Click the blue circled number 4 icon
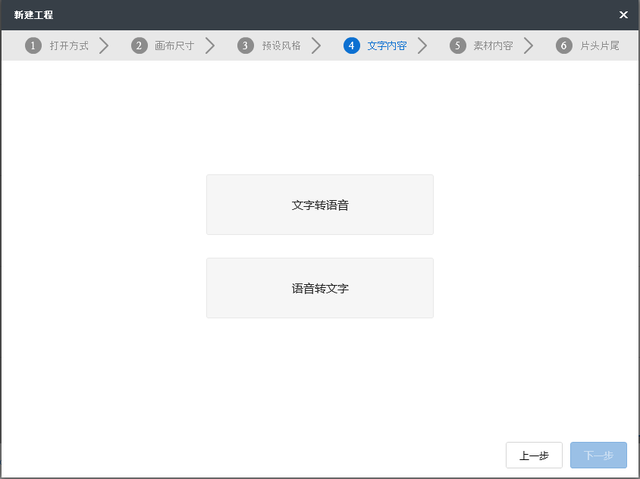The image size is (640, 479). pos(351,46)
